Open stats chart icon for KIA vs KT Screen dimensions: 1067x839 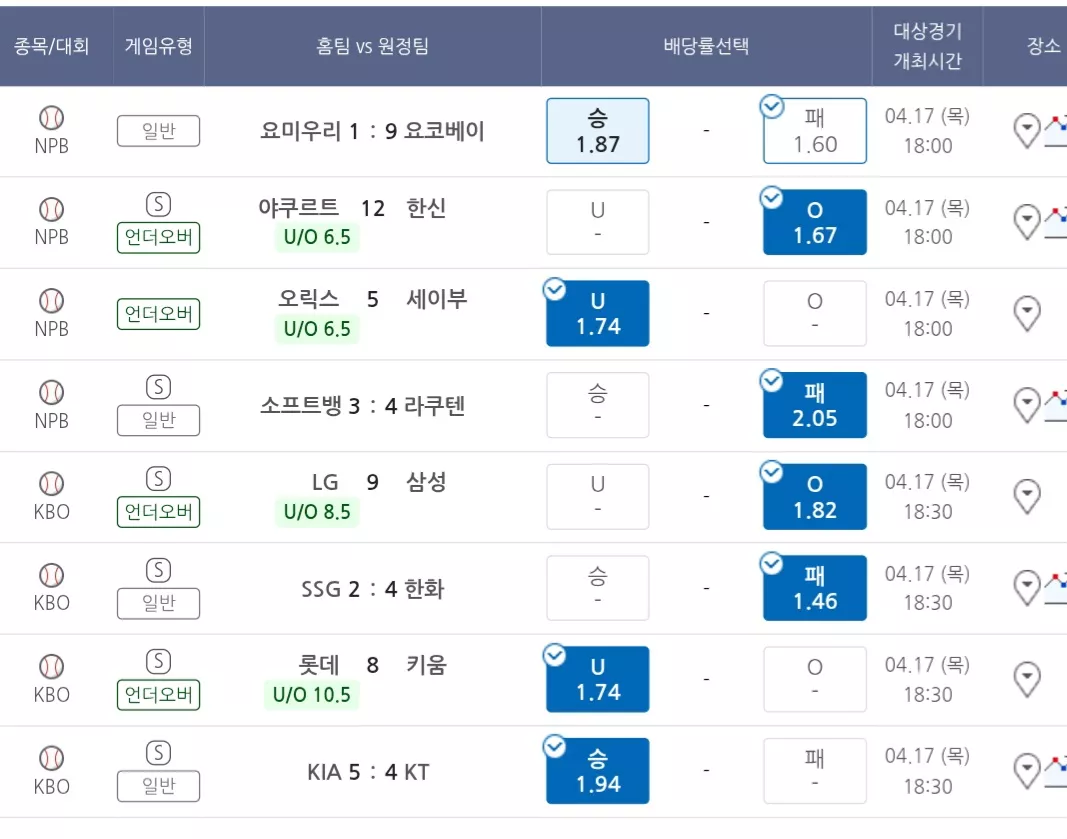pyautogui.click(x=1056, y=770)
